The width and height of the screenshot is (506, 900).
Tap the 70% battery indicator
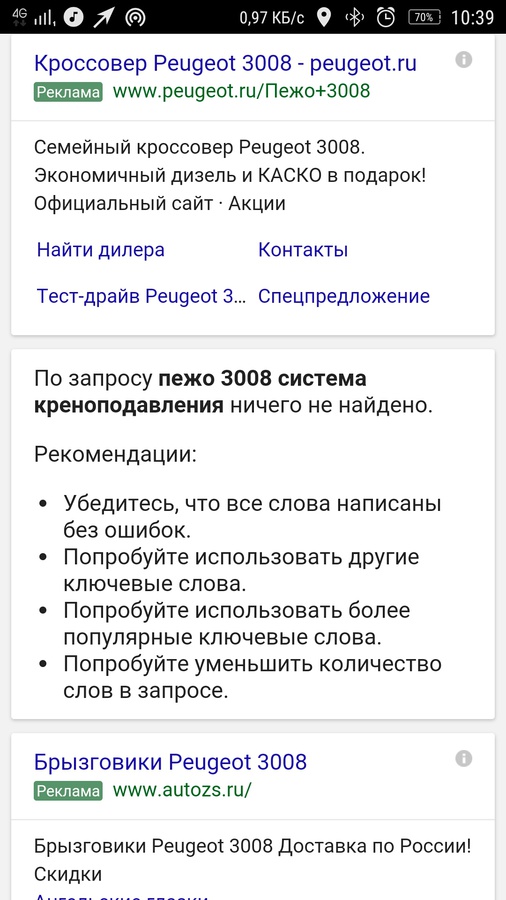(x=424, y=18)
